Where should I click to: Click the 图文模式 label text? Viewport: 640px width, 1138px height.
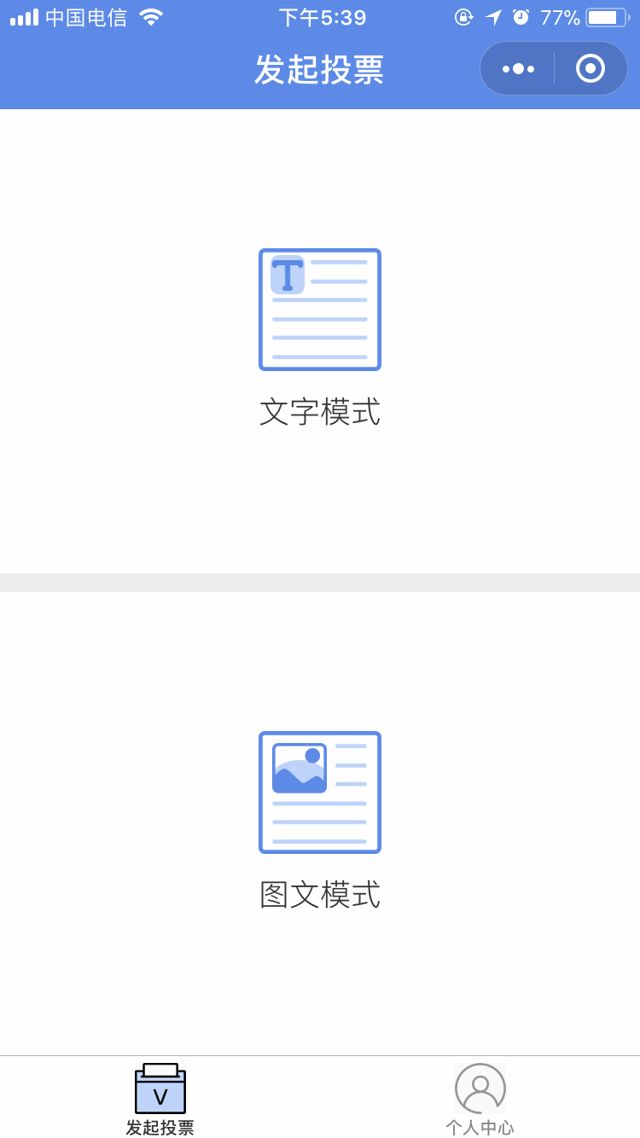pos(320,895)
